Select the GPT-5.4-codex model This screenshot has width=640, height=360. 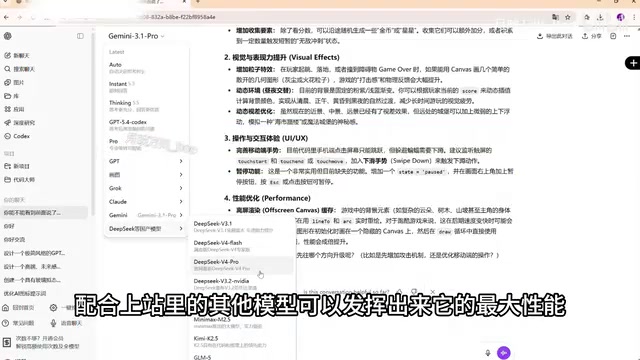click(146, 125)
